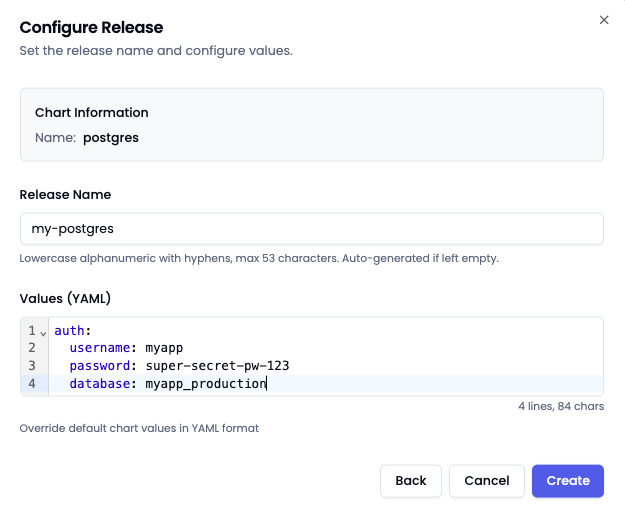Click the '4 lines, 84 chars' counter
Screen dimensions: 625x516
pyautogui.click(x=561, y=406)
